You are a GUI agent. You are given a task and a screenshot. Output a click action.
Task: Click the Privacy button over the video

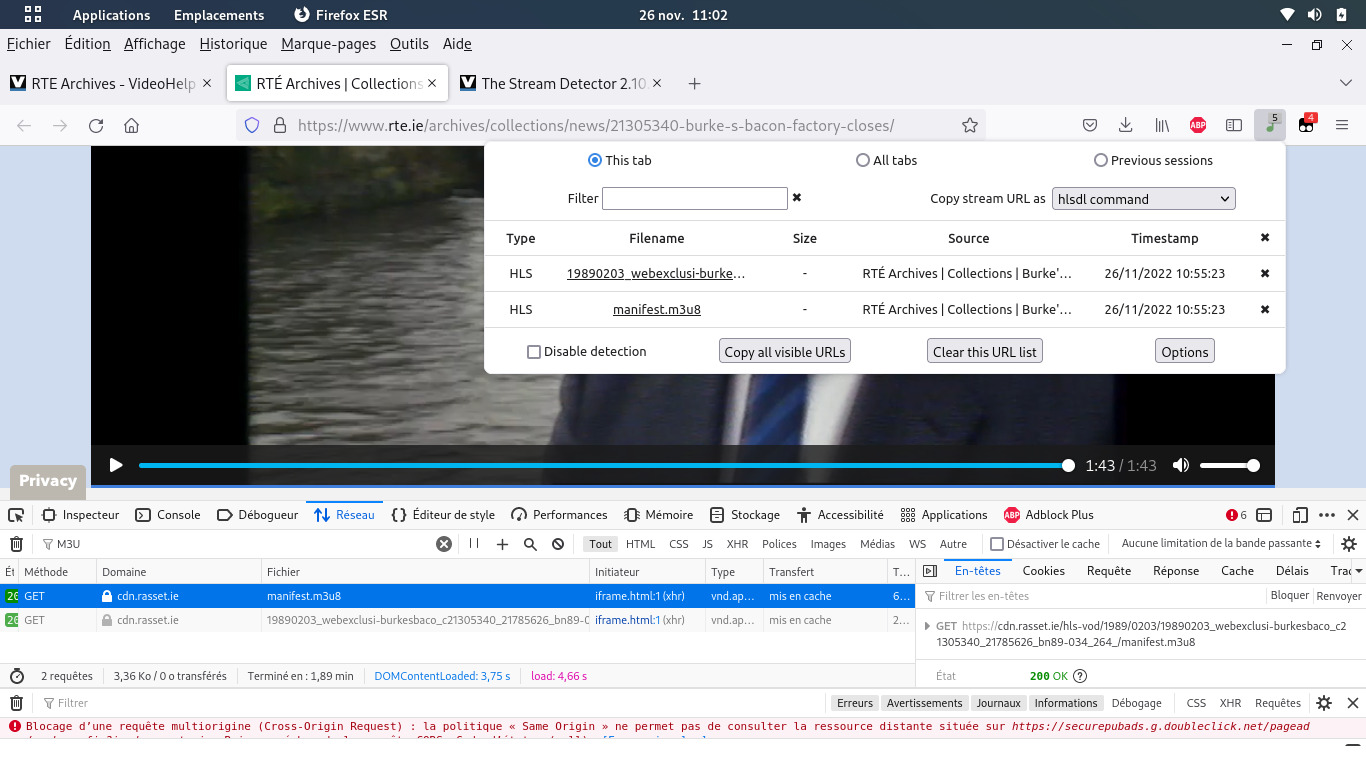coord(48,481)
